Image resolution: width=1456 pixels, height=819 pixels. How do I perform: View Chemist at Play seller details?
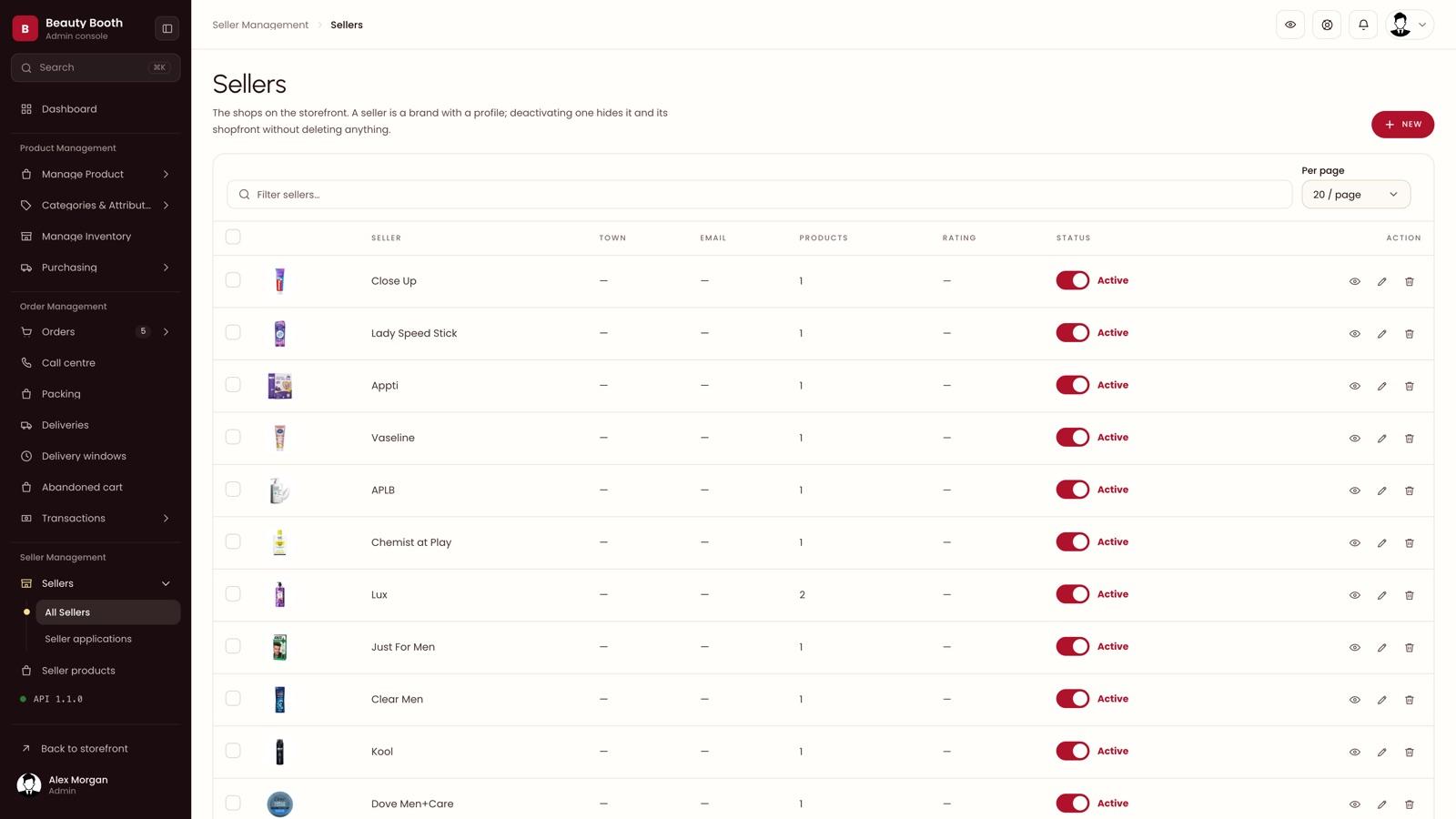coord(1354,543)
